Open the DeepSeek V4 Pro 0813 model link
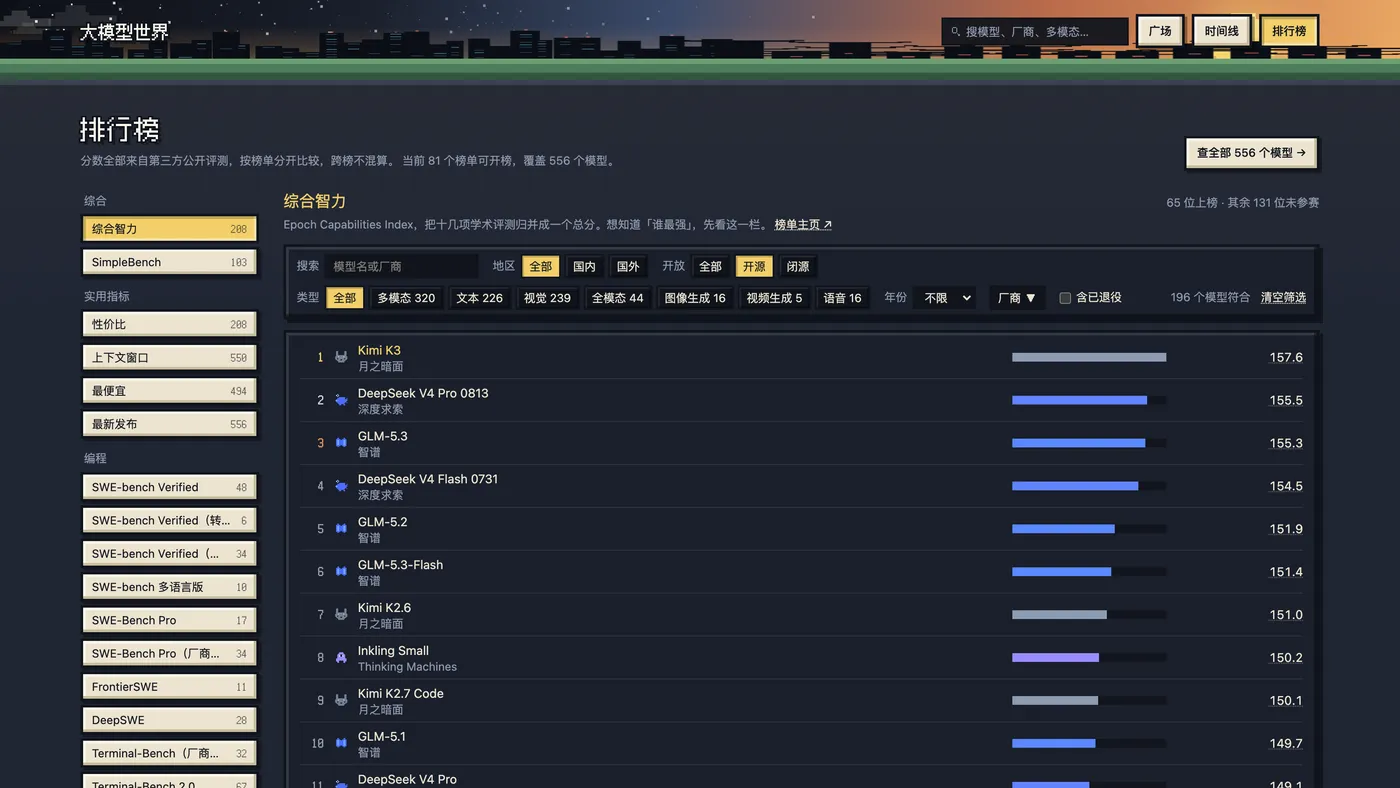 tap(423, 393)
